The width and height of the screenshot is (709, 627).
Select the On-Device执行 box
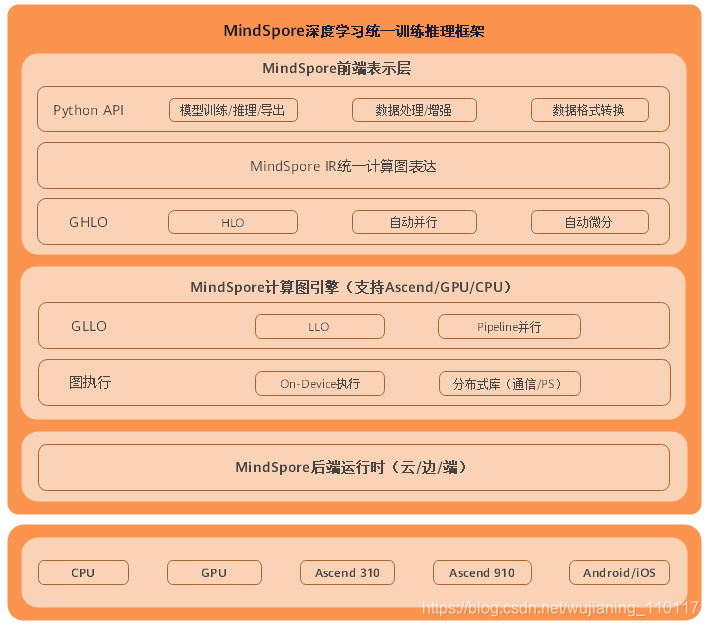pos(320,383)
